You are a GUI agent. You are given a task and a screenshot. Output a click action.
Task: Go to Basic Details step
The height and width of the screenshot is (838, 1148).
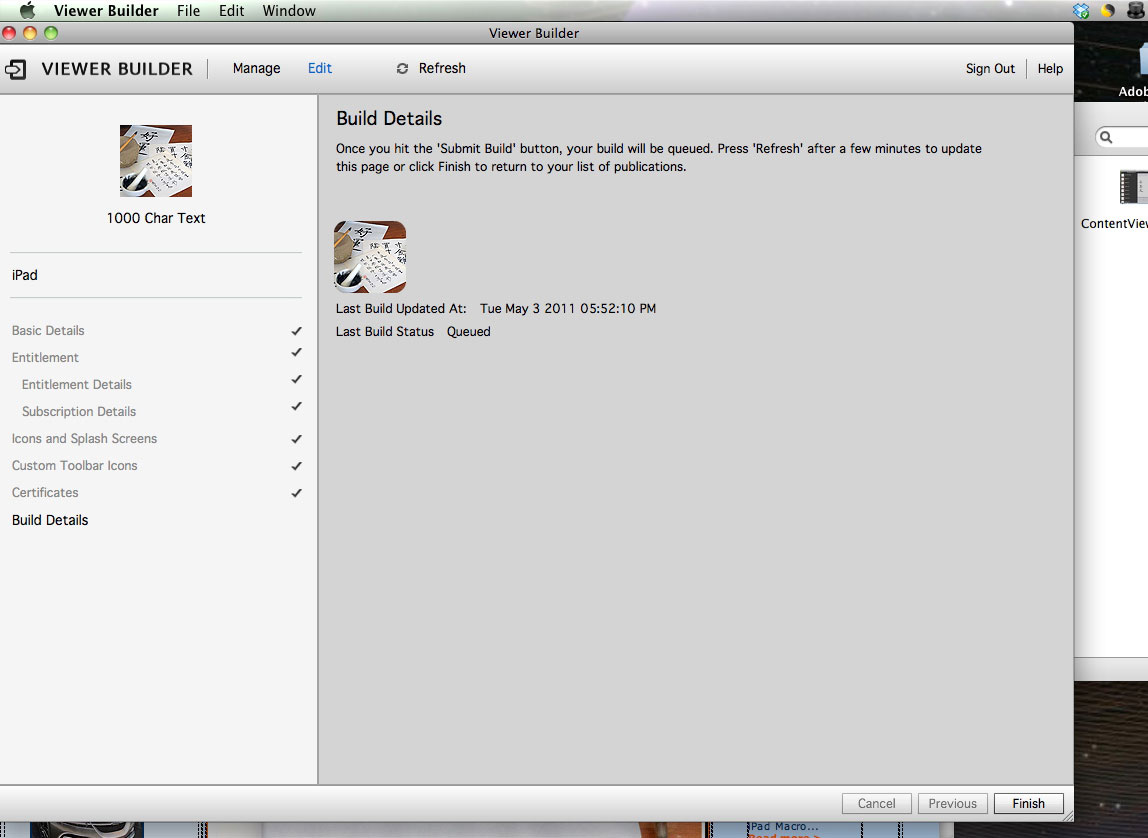coord(48,331)
